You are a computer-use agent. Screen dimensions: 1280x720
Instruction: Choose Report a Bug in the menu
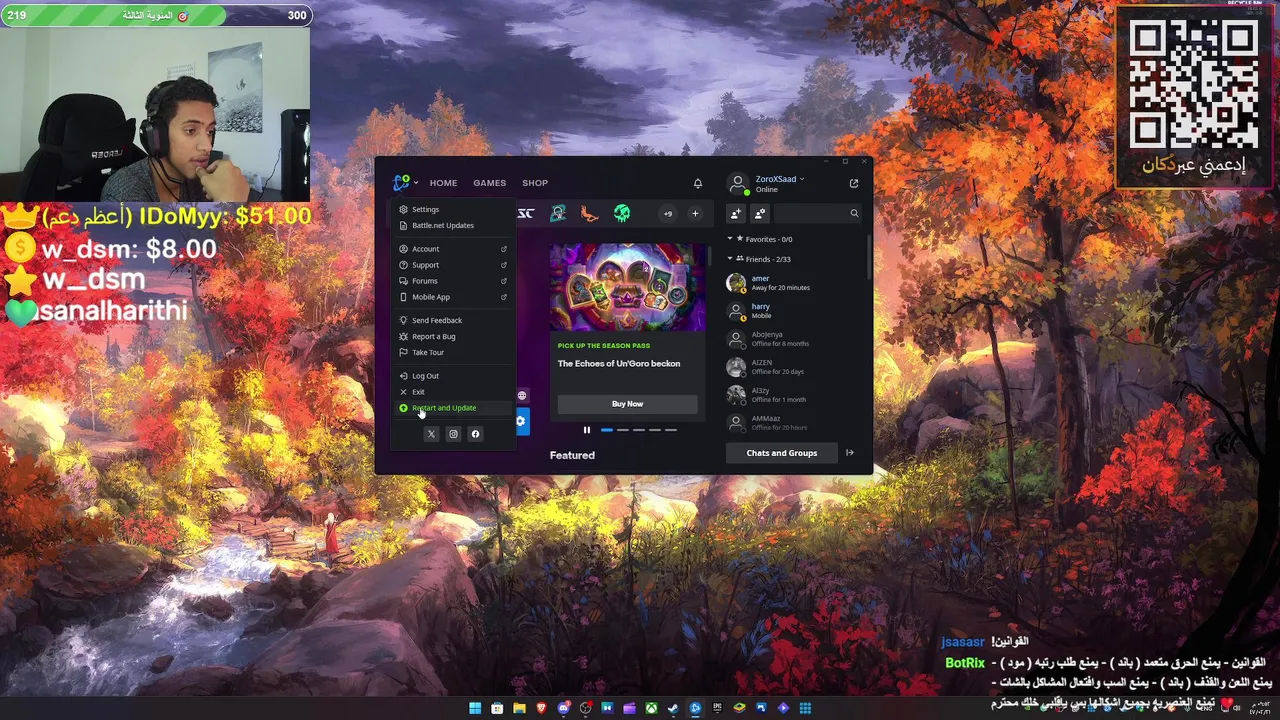452,336
